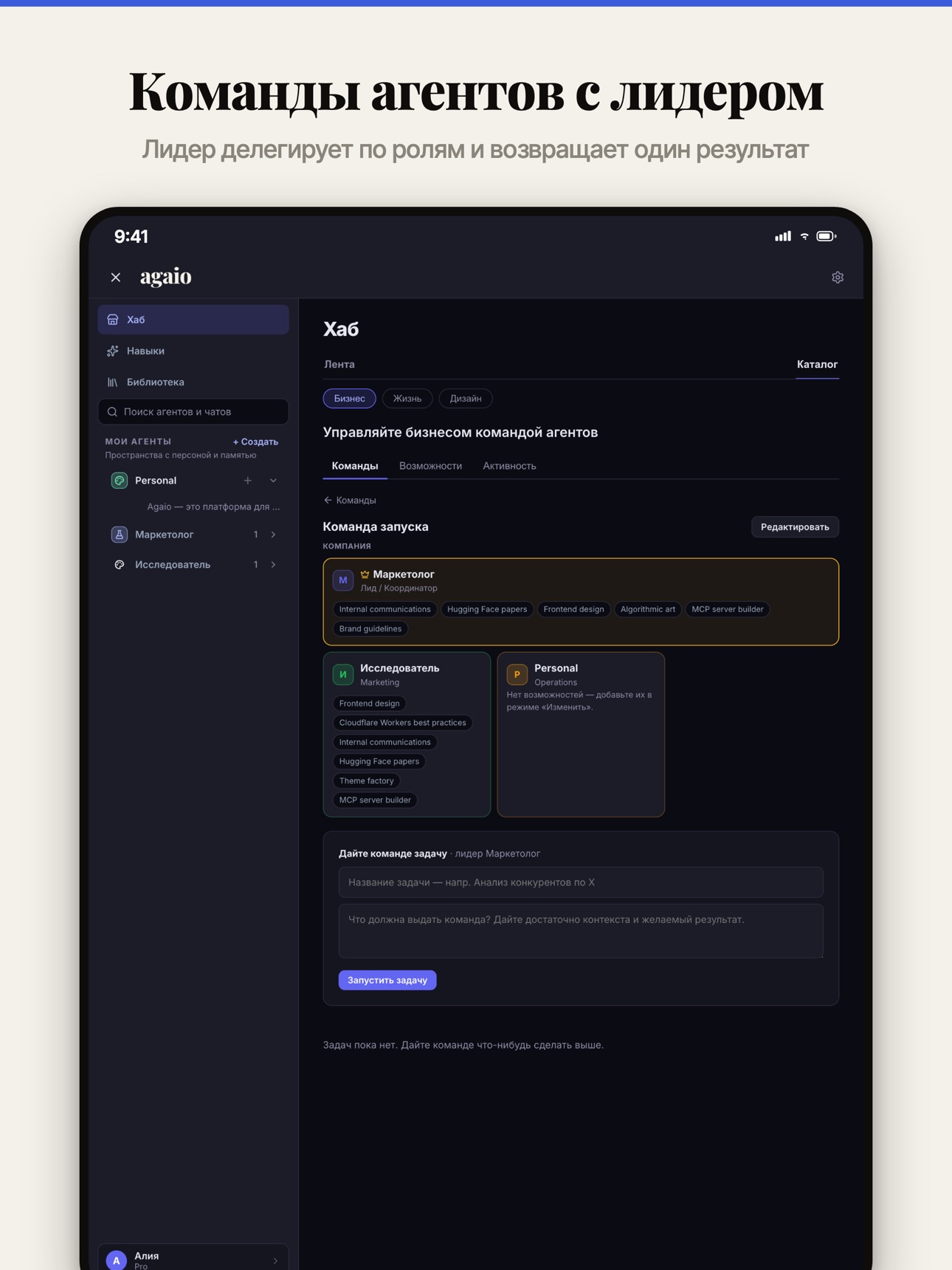Click the Хаб storefront icon in sidebar
952x1270 pixels.
tap(113, 320)
